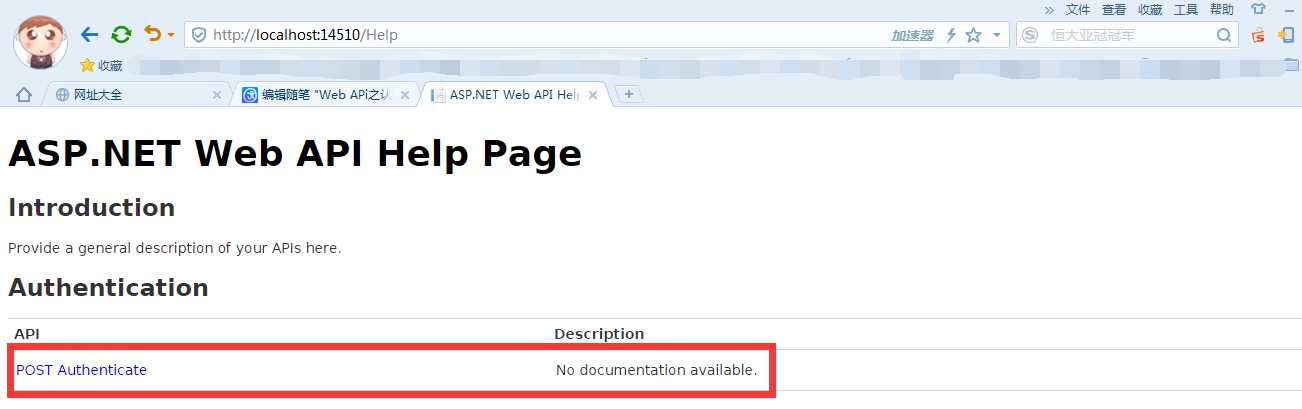
Task: Click the API column header
Action: [x=26, y=334]
